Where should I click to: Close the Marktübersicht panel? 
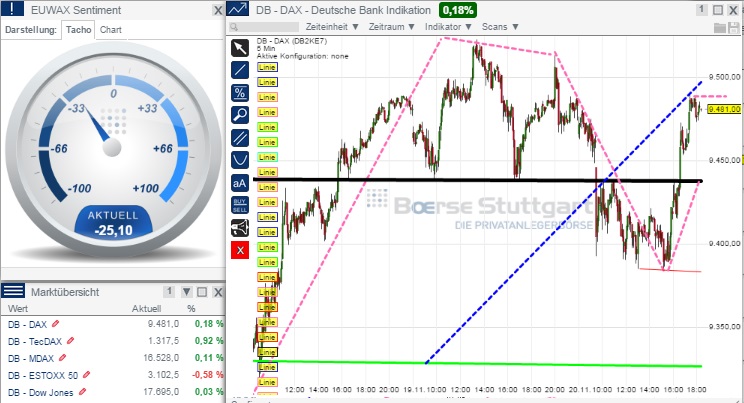(218, 291)
